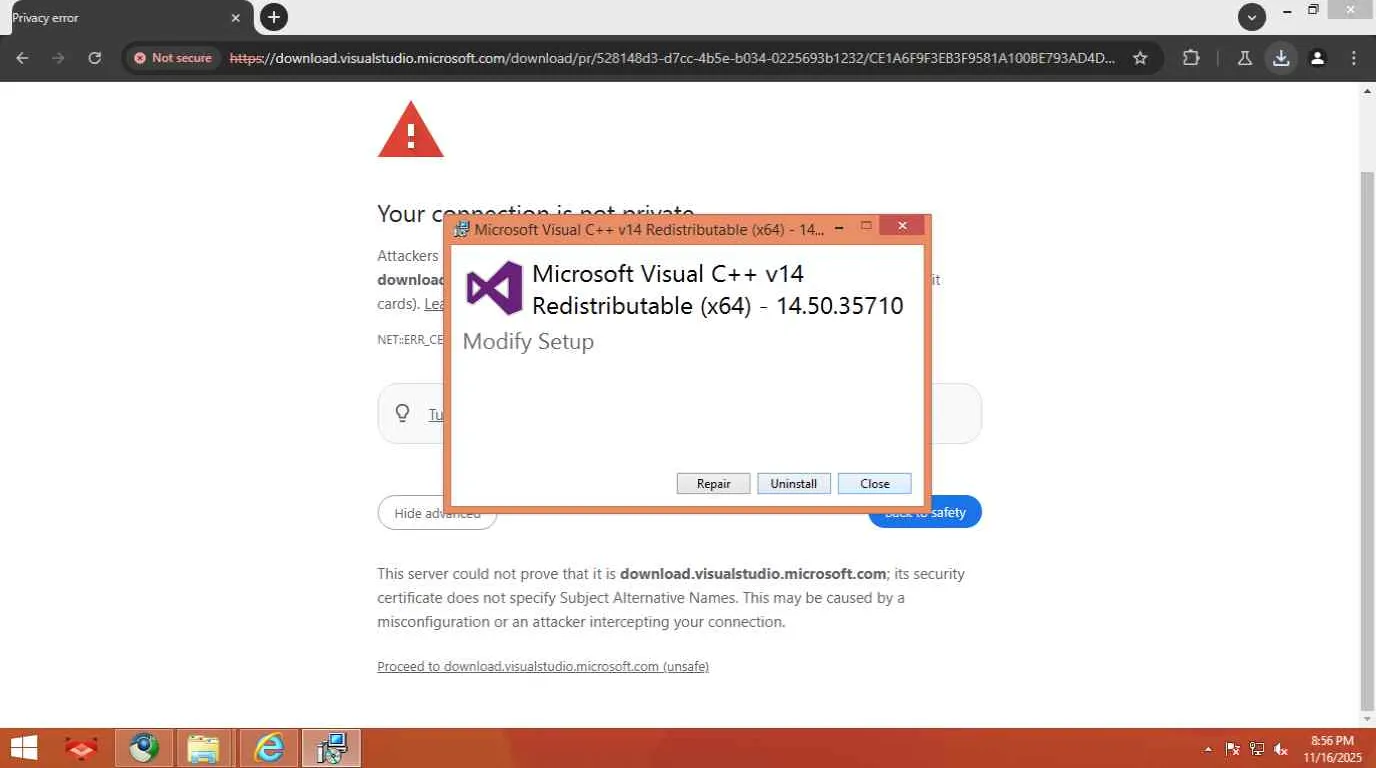The image size is (1376, 768).
Task: Open the Windows Start menu
Action: (x=24, y=748)
